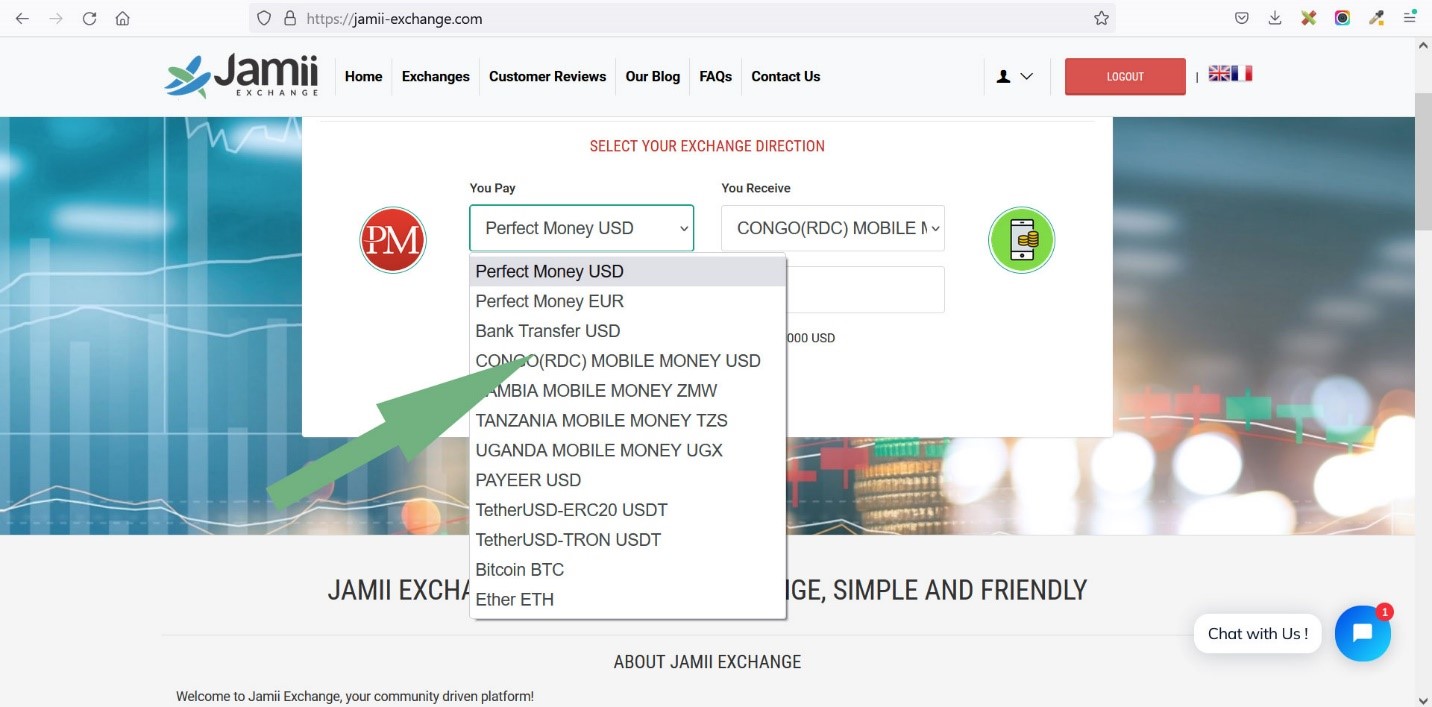The width and height of the screenshot is (1432, 707).
Task: Open the Firefox hamburger menu
Action: 1410,18
